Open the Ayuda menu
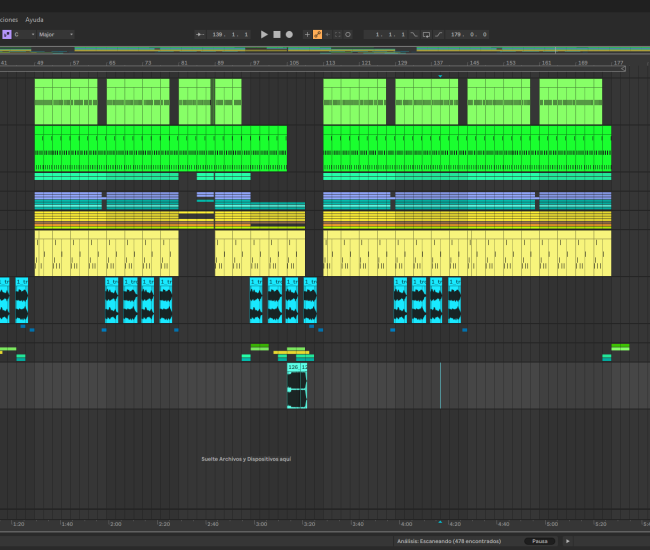The image size is (650, 550). pos(34,19)
